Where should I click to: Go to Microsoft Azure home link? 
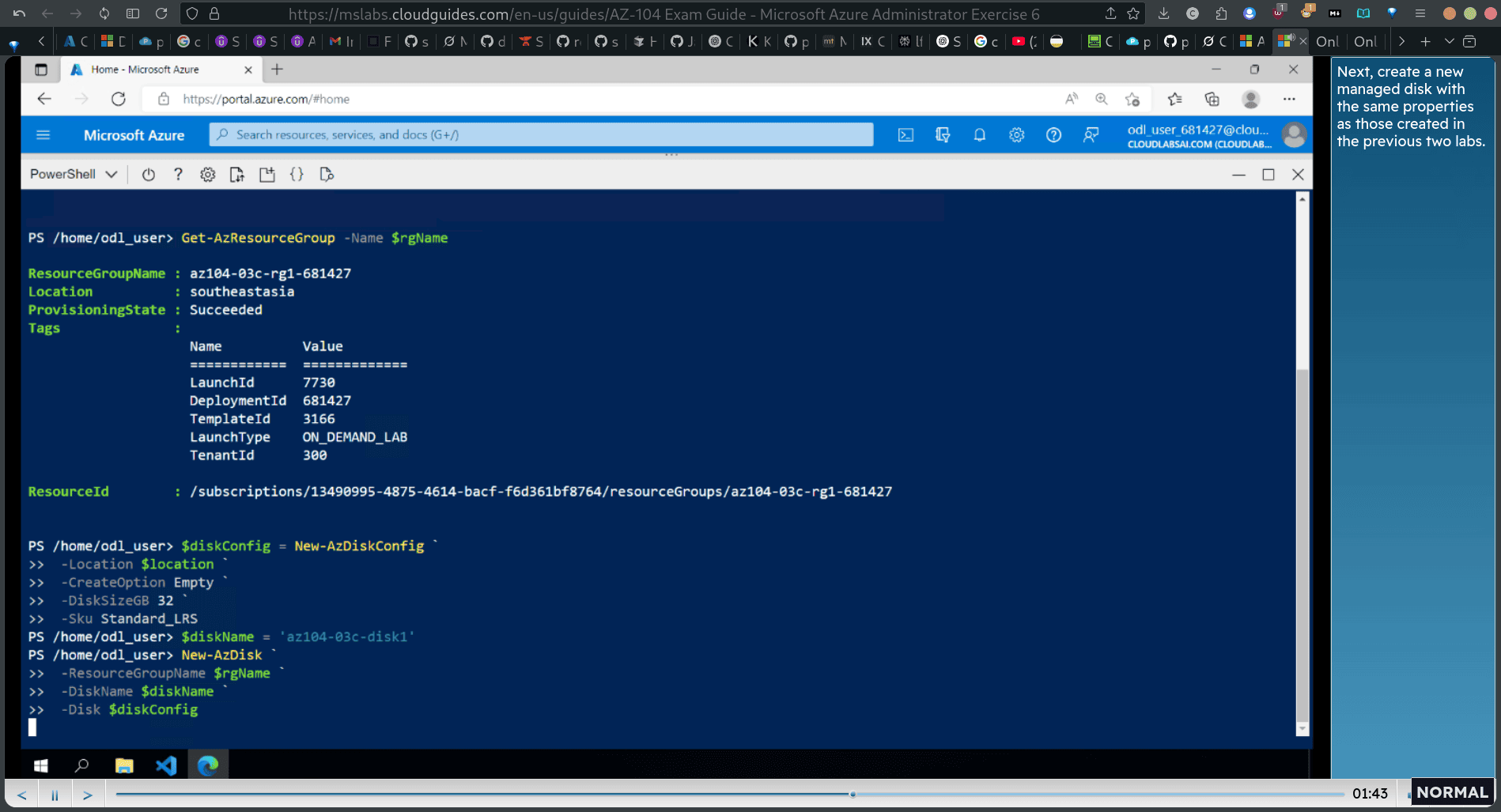(134, 135)
